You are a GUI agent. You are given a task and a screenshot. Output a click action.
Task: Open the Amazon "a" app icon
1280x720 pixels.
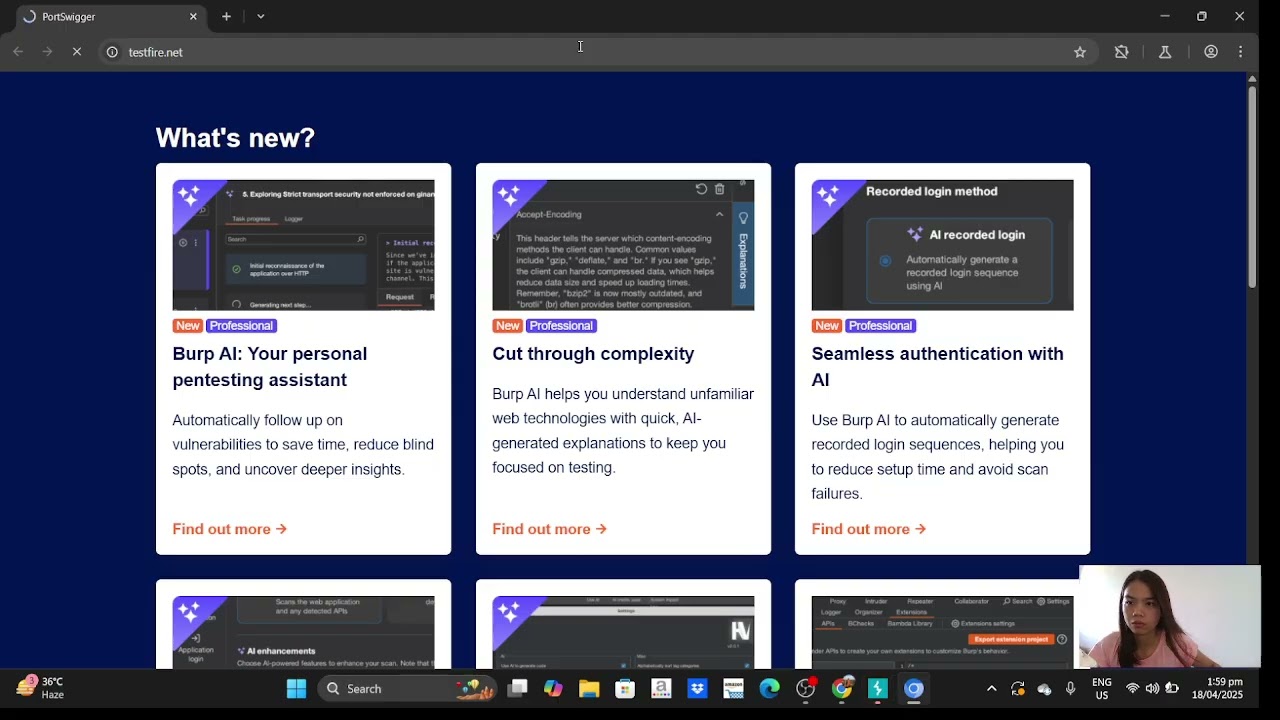pos(661,688)
